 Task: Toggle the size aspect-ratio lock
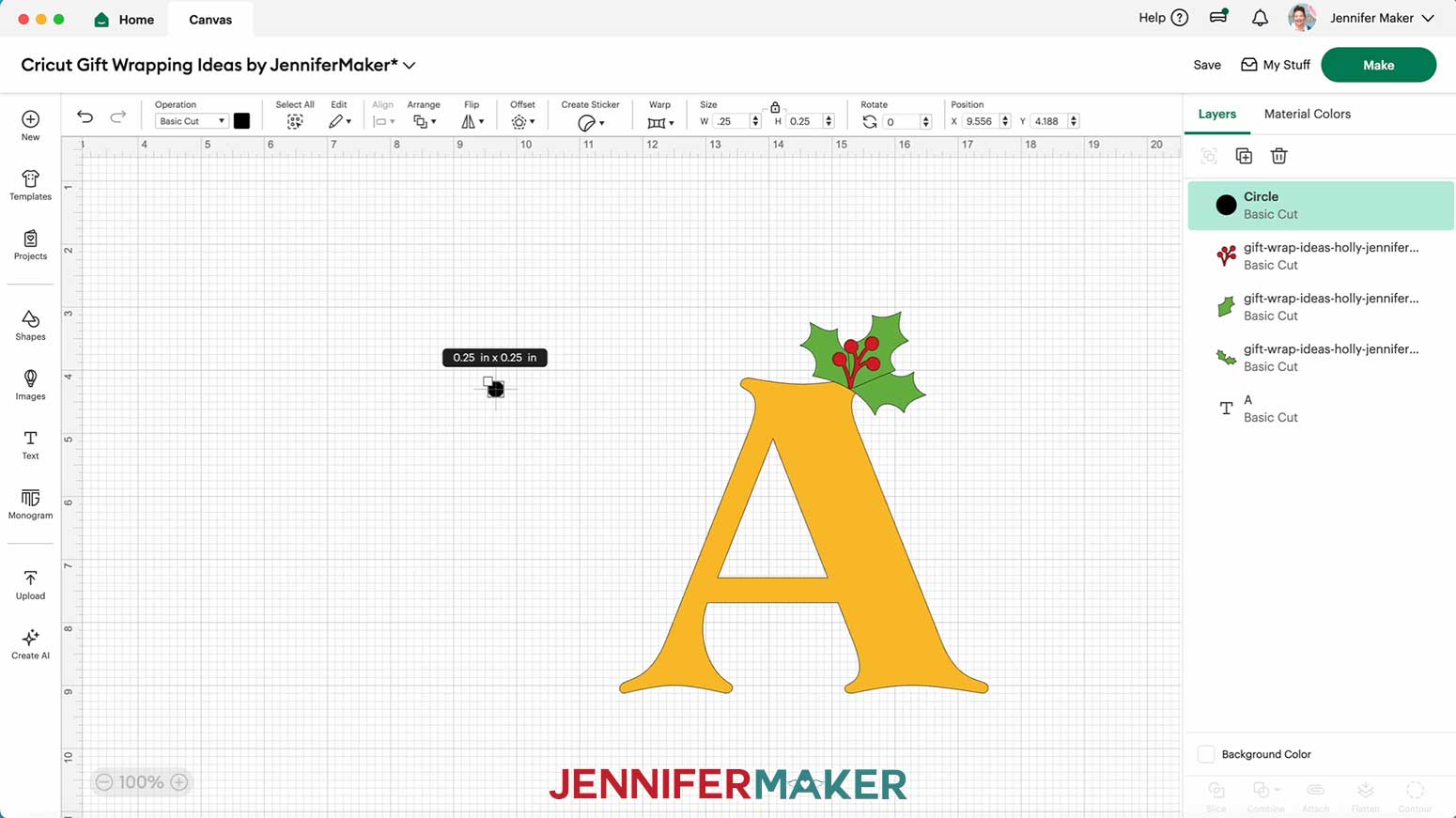775,108
